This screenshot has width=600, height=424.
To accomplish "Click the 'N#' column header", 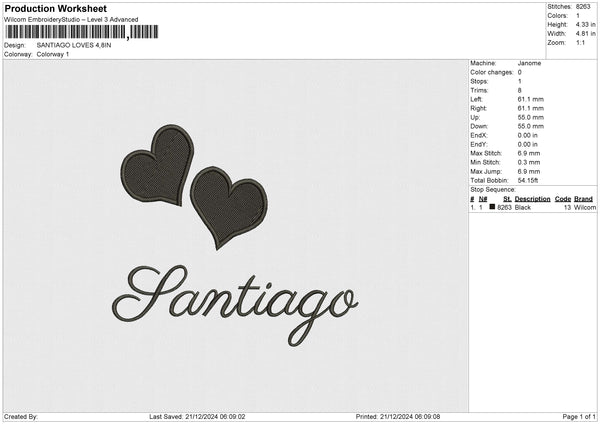I will pyautogui.click(x=483, y=199).
